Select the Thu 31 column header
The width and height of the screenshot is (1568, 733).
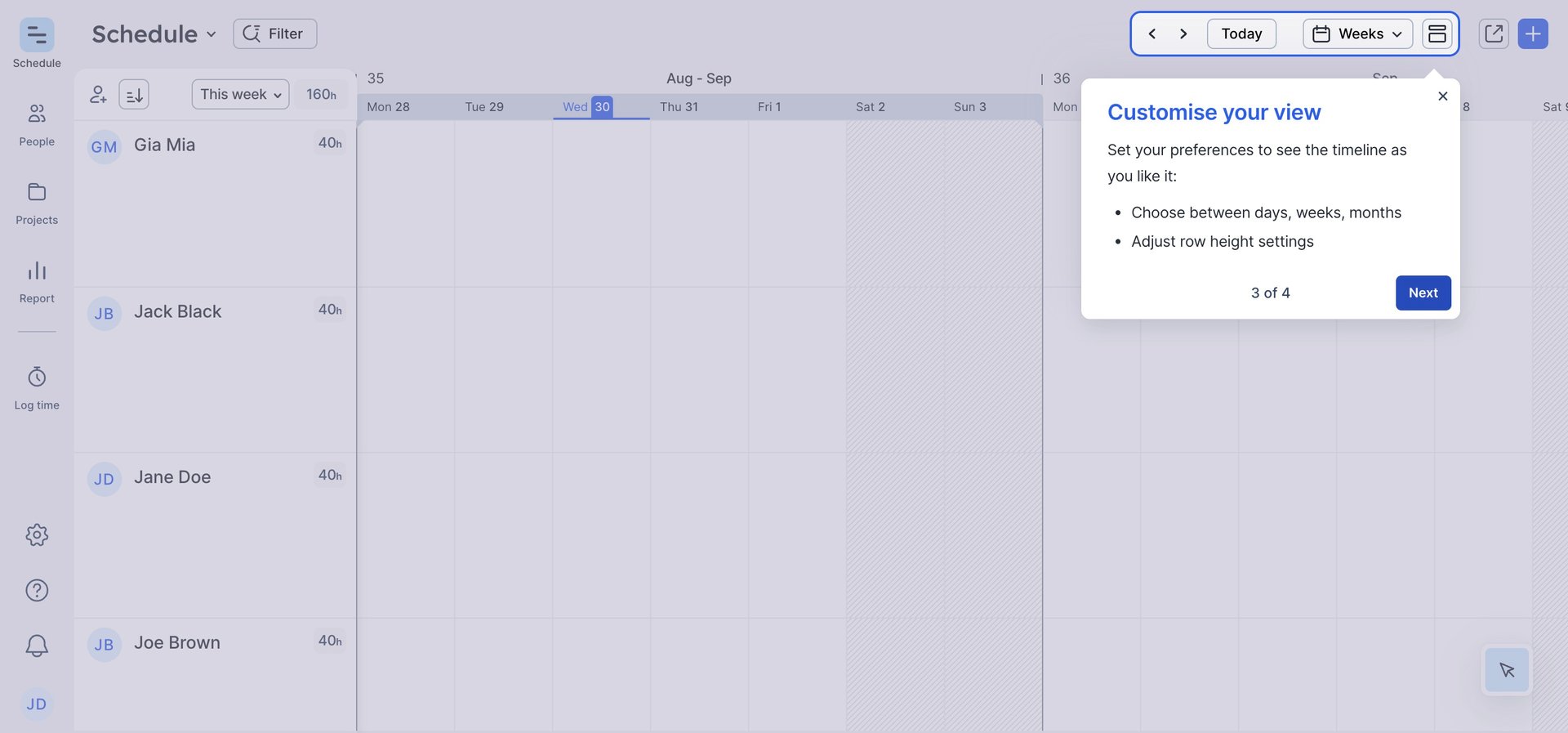coord(679,107)
